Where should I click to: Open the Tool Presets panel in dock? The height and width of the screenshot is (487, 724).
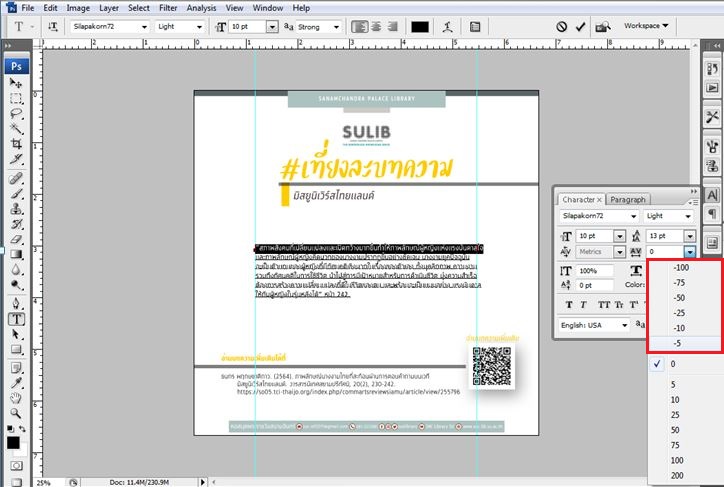[712, 117]
